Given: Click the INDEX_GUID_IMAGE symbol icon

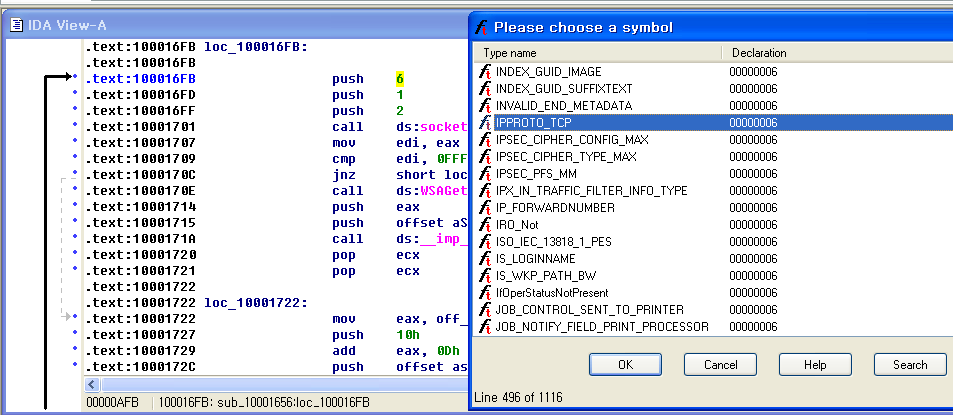Looking at the screenshot, I should [484, 72].
